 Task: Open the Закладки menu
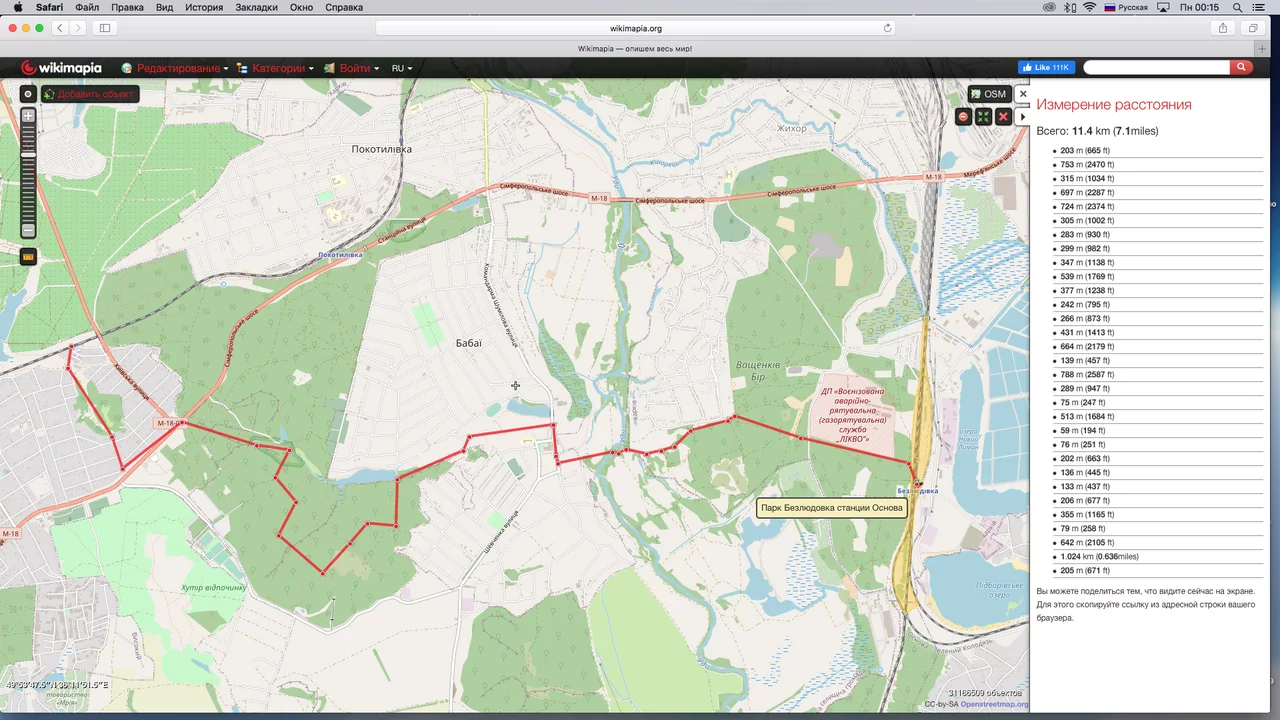(256, 7)
